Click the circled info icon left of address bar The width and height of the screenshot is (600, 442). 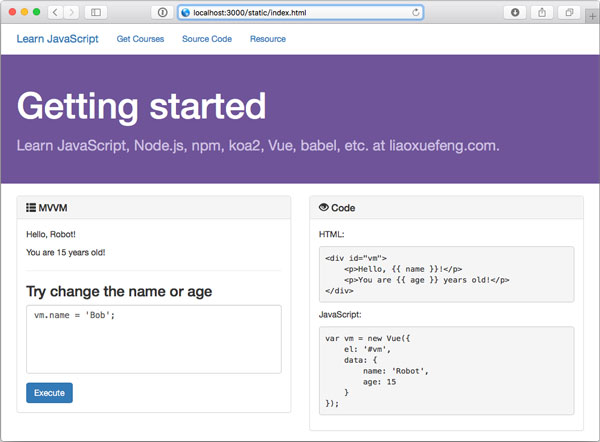pyautogui.click(x=162, y=12)
